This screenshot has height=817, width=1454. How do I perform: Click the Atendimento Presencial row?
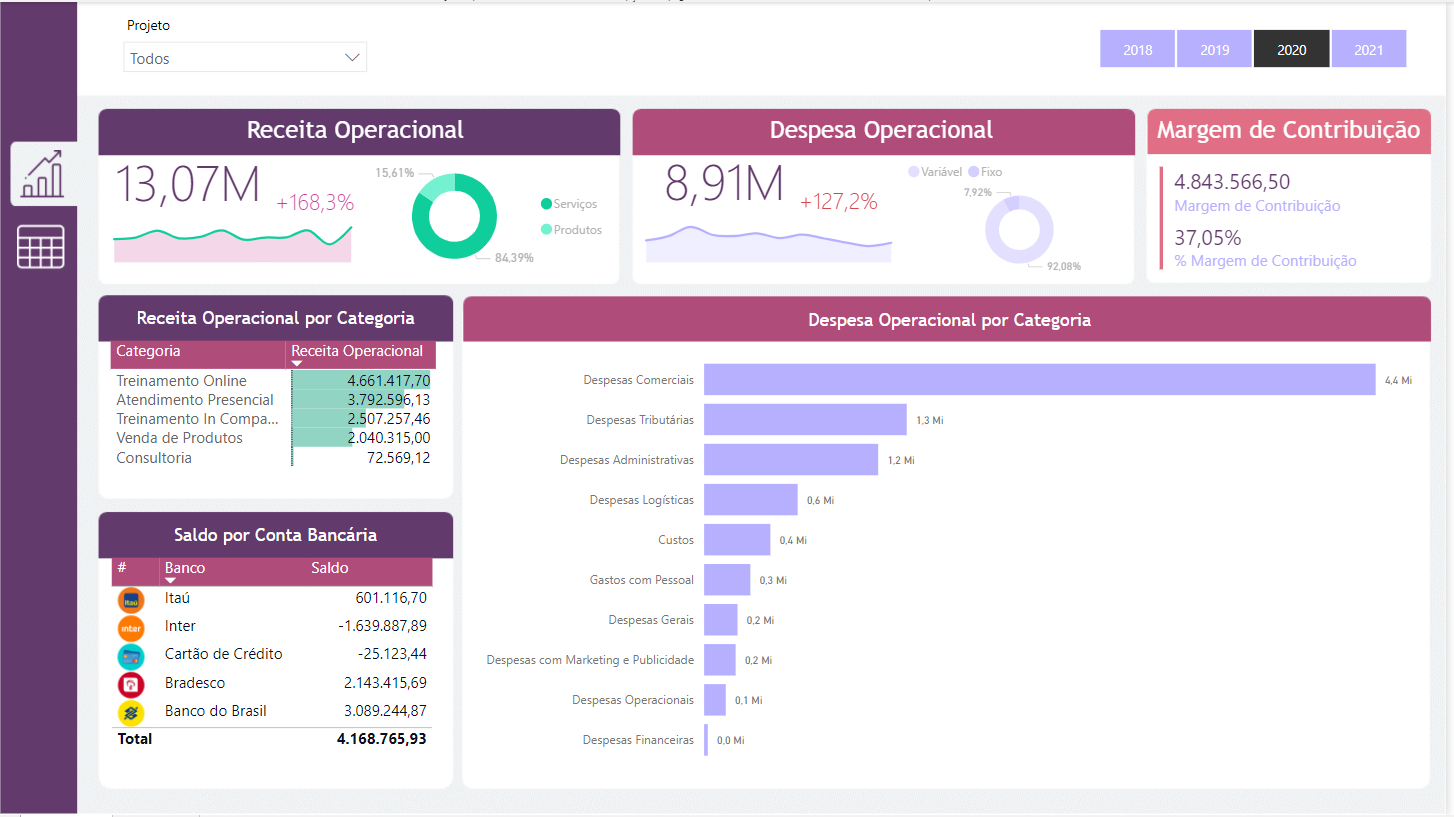(x=273, y=400)
